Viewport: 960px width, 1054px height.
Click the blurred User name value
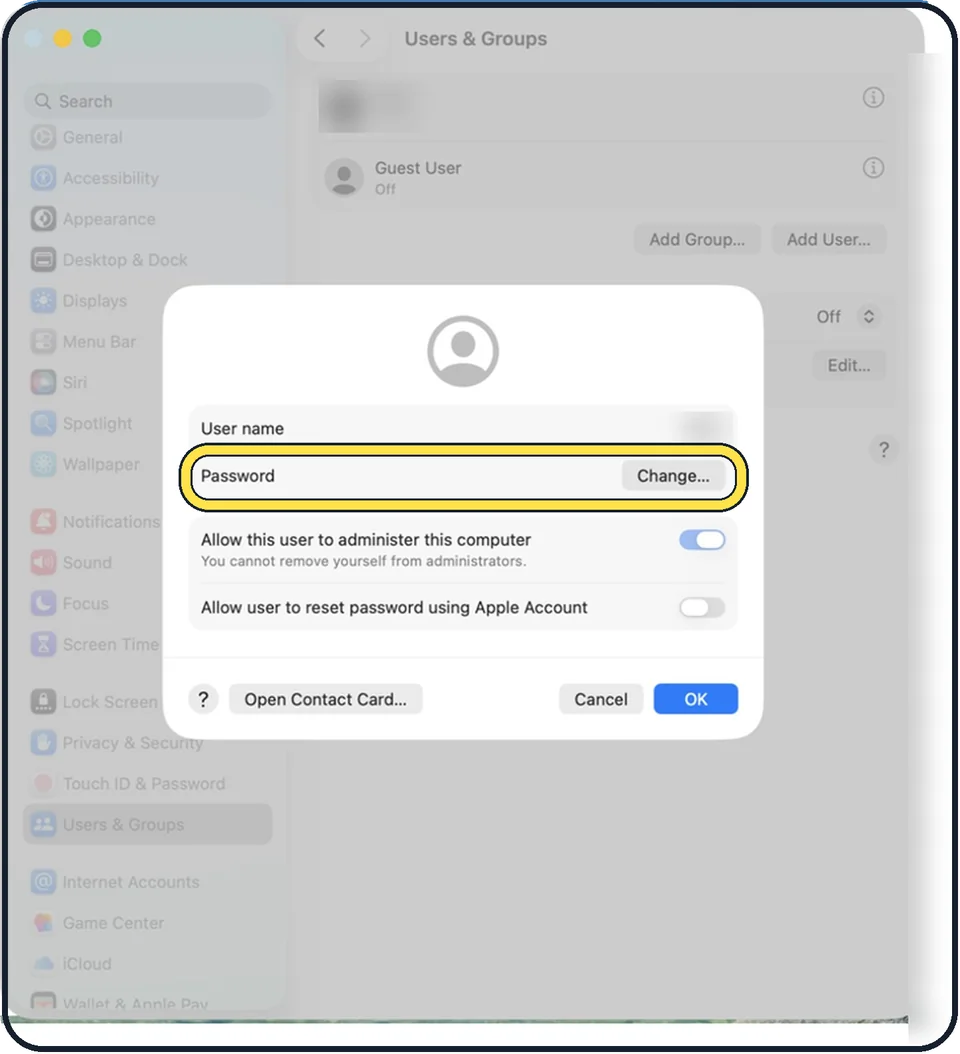[x=705, y=428]
